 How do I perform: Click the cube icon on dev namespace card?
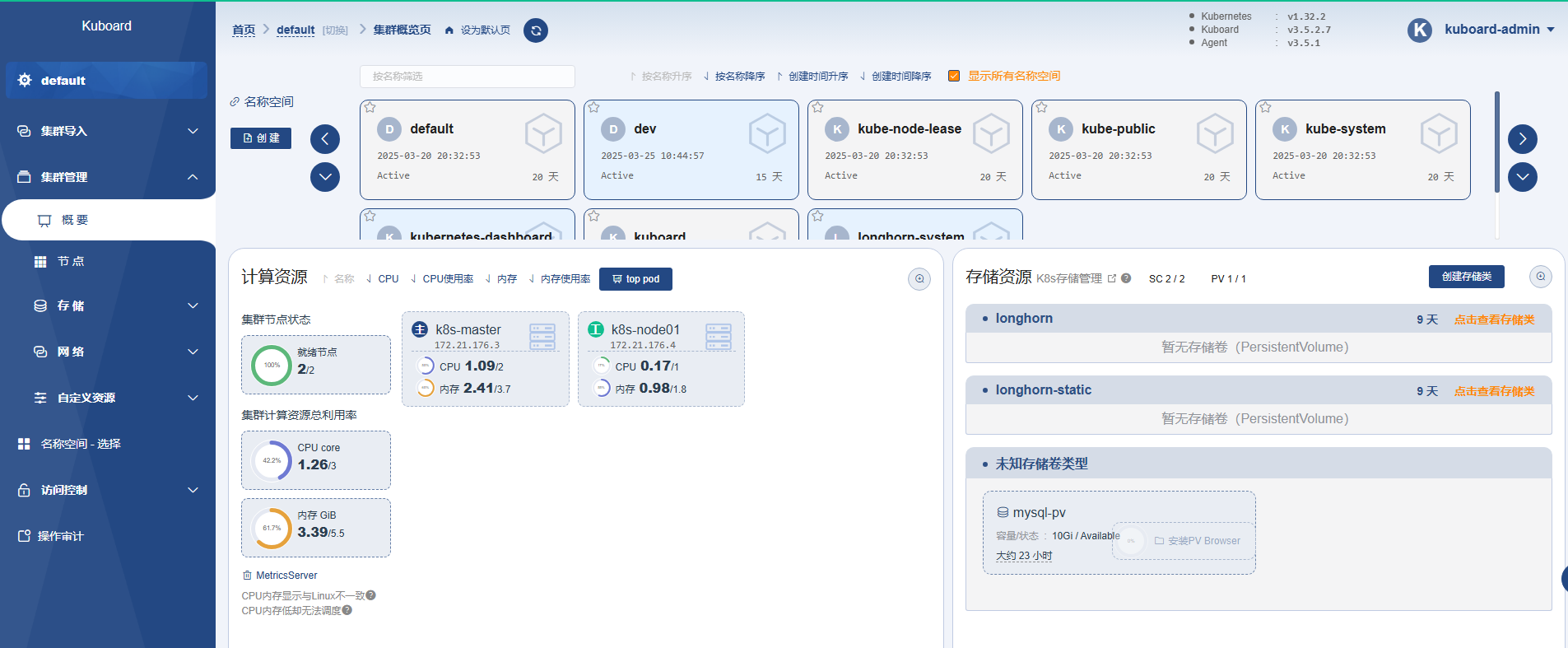767,133
